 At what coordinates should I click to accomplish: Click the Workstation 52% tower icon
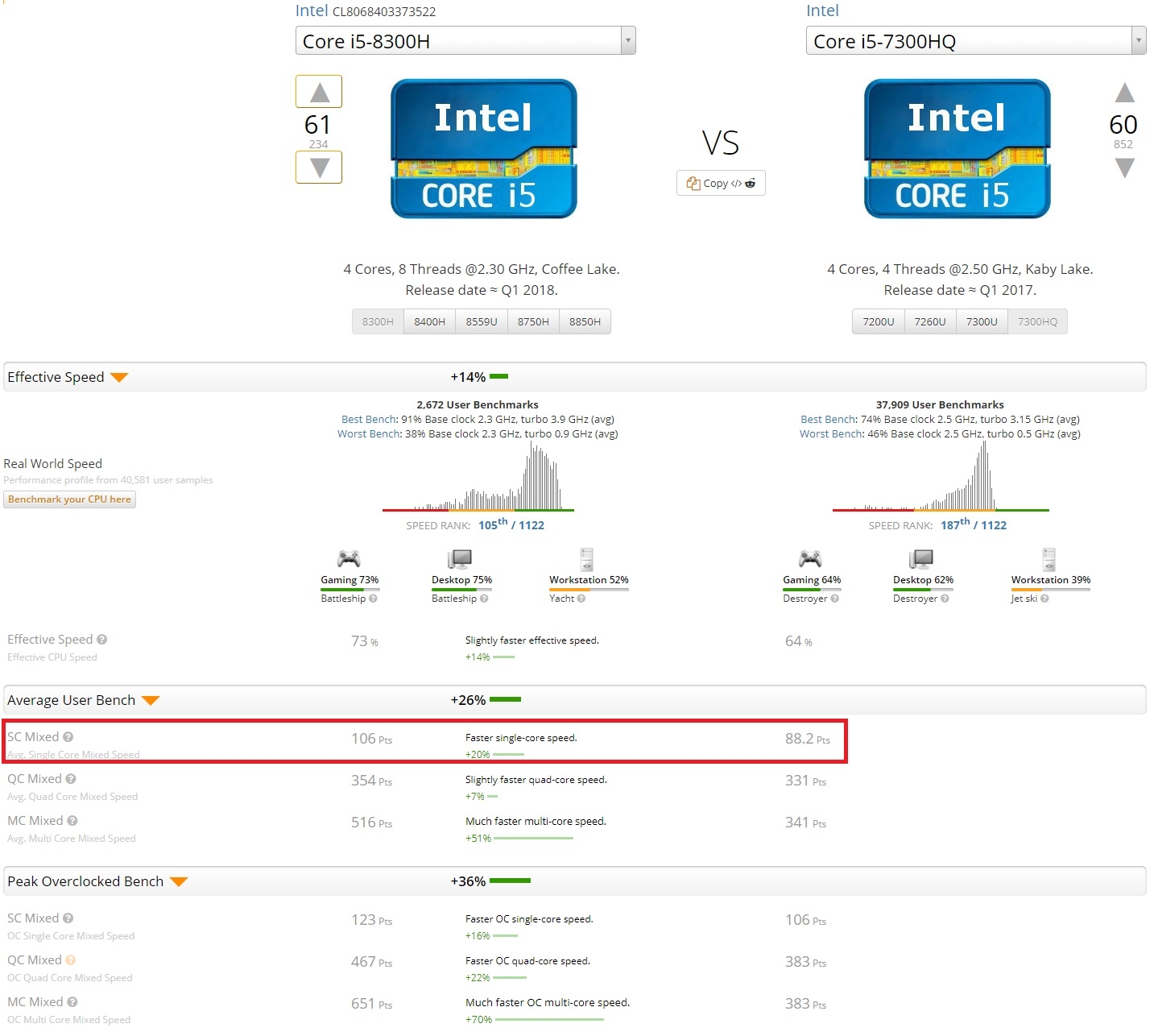click(587, 559)
